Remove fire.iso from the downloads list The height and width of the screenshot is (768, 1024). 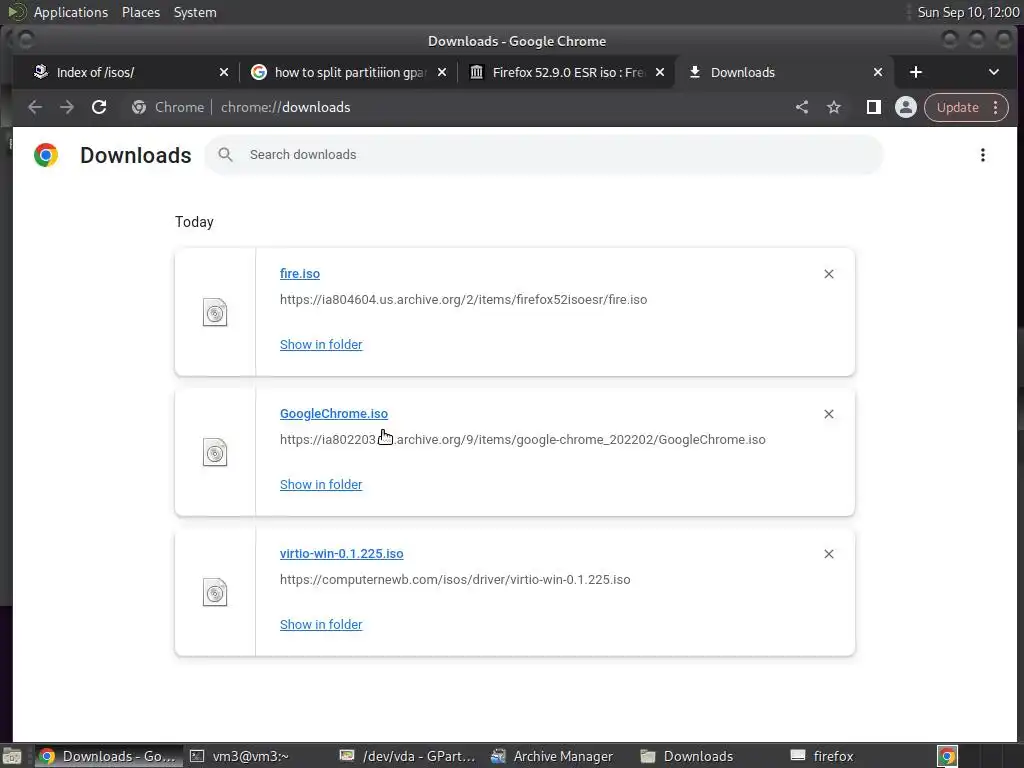click(829, 274)
